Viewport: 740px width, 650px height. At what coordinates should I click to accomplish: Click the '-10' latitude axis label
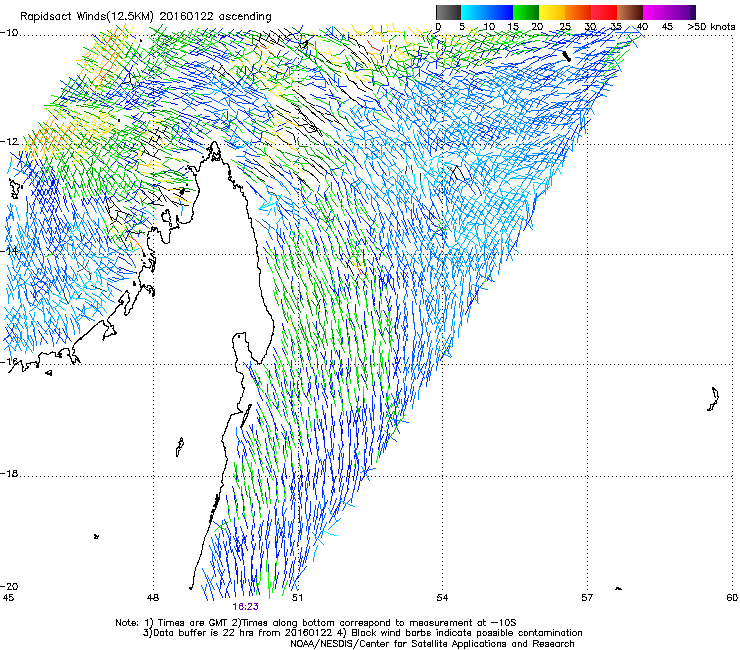point(9,33)
